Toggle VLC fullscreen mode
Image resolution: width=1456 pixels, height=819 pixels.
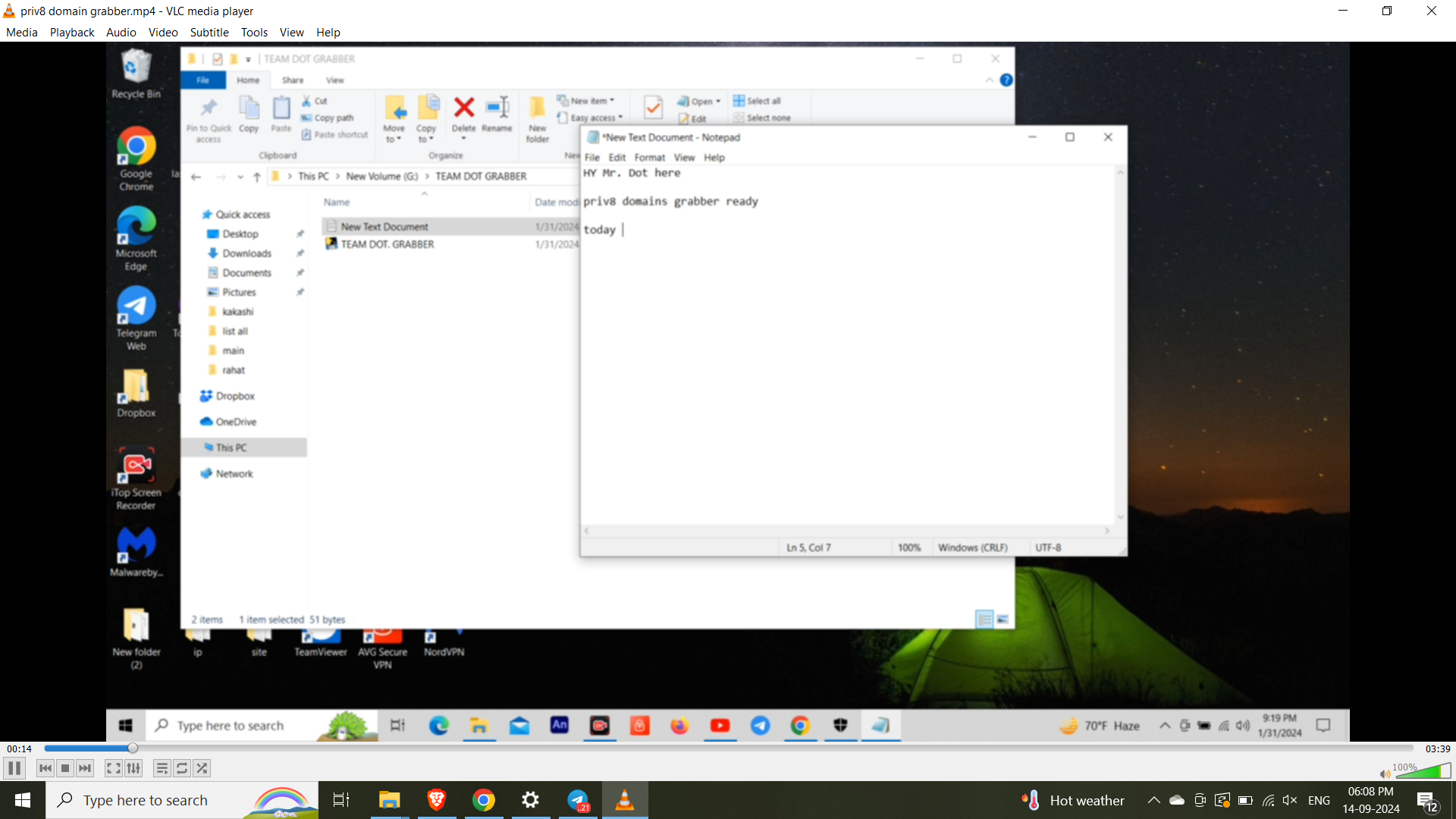[113, 768]
